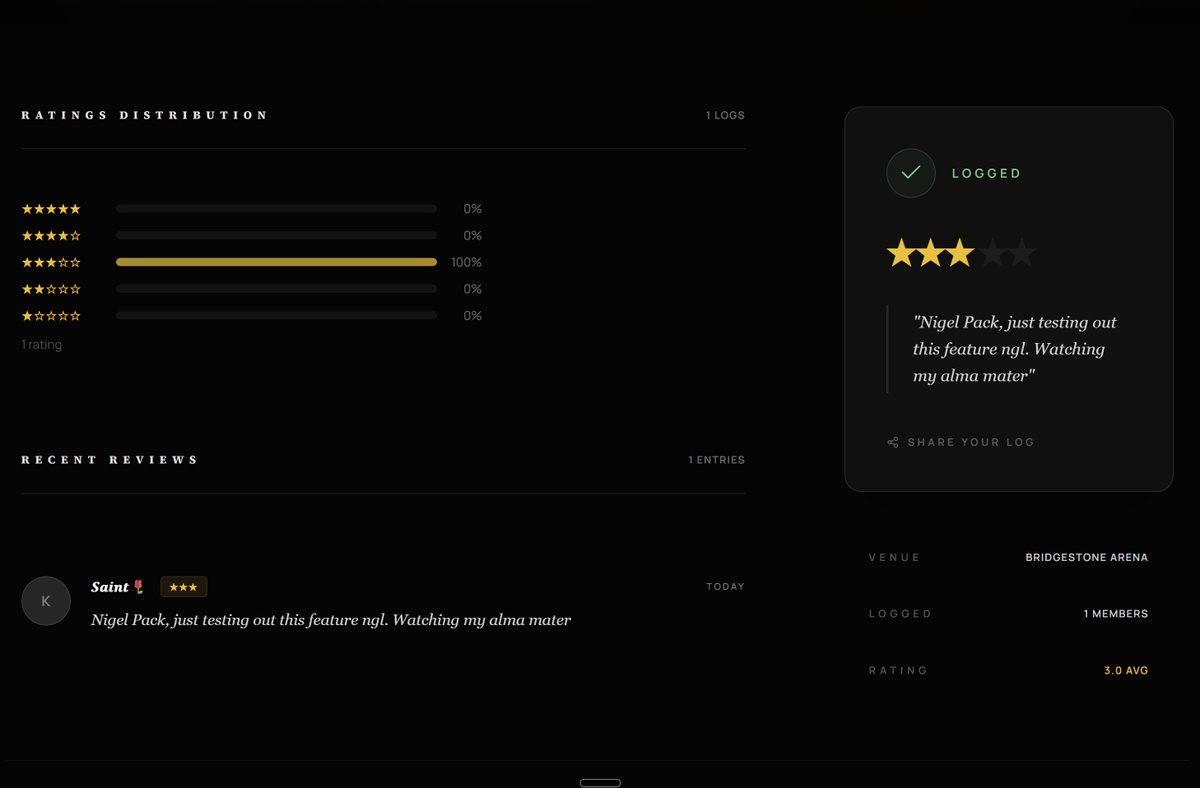1200x788 pixels.
Task: Click the one-star row star icons
Action: coord(51,316)
